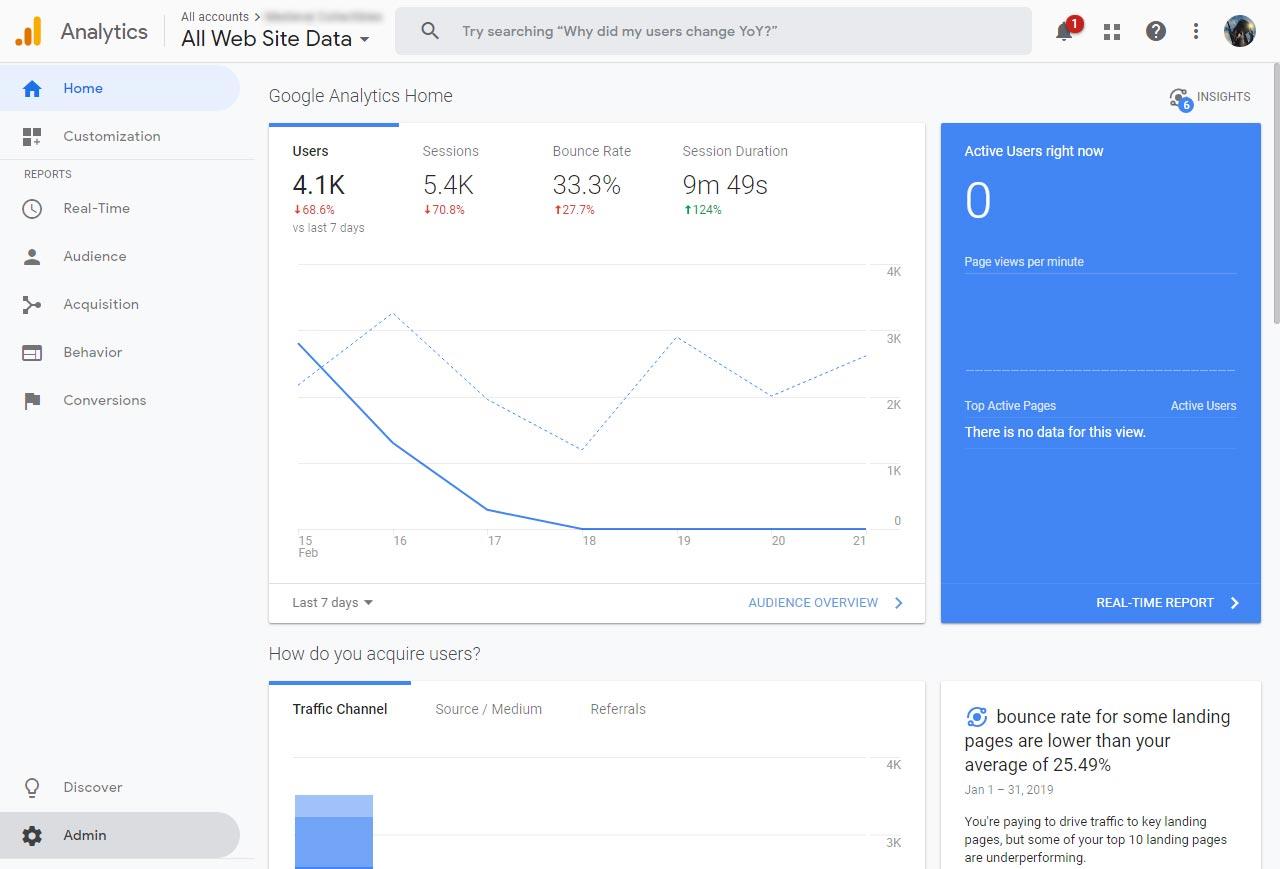Click the 'Page views per minute' label
Image resolution: width=1280 pixels, height=869 pixels.
click(x=1024, y=262)
